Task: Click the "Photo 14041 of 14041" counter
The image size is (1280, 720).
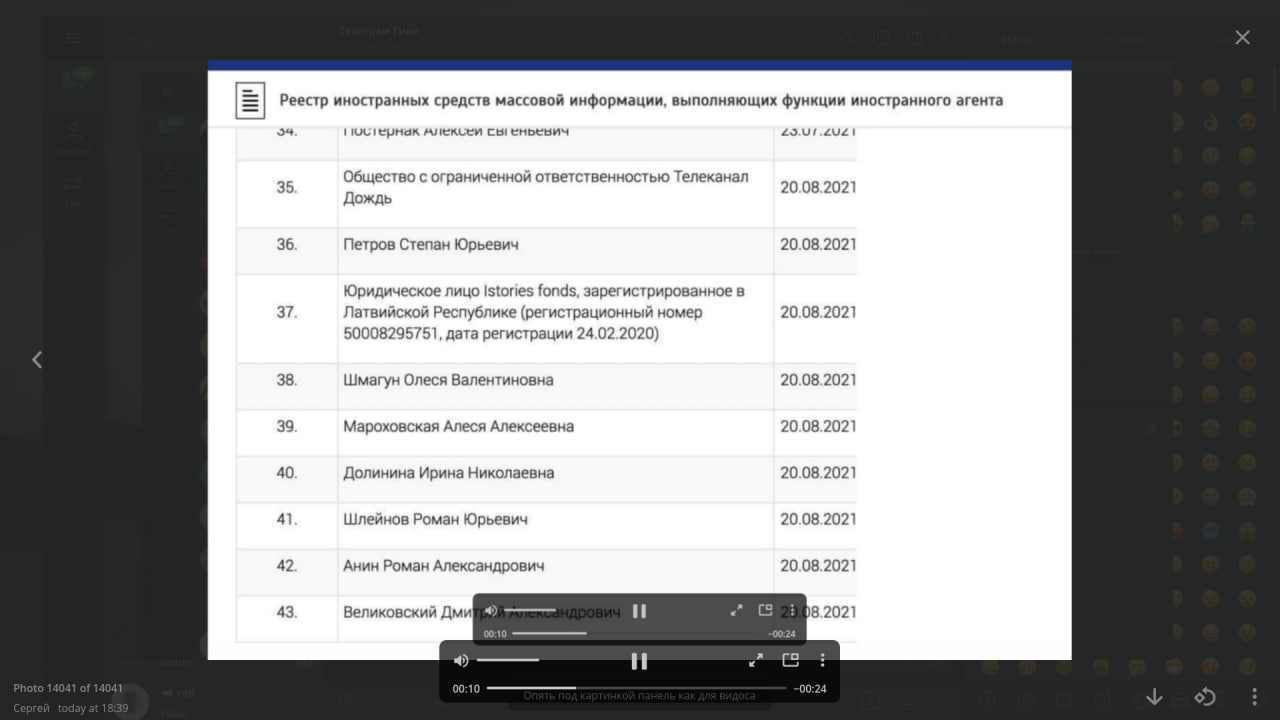Action: click(68, 688)
